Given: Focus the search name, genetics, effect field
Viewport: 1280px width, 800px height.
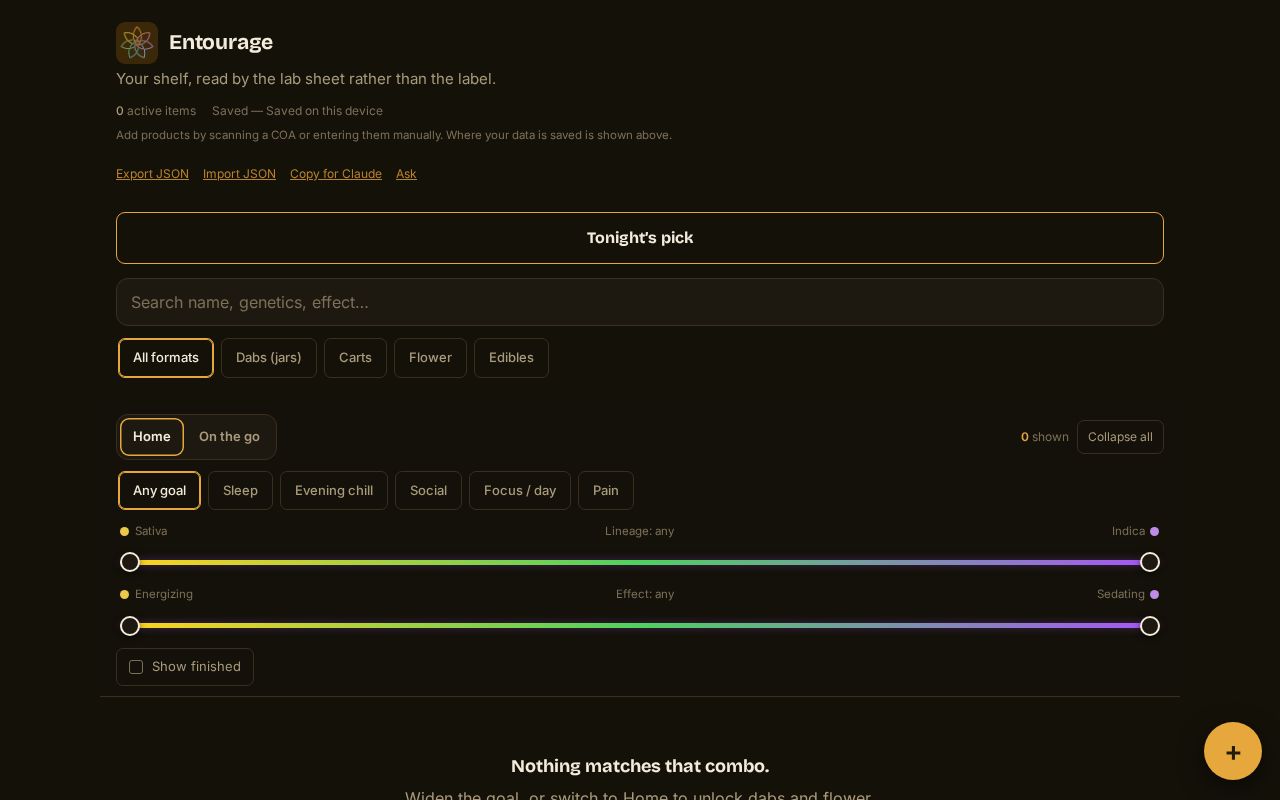Looking at the screenshot, I should 640,302.
